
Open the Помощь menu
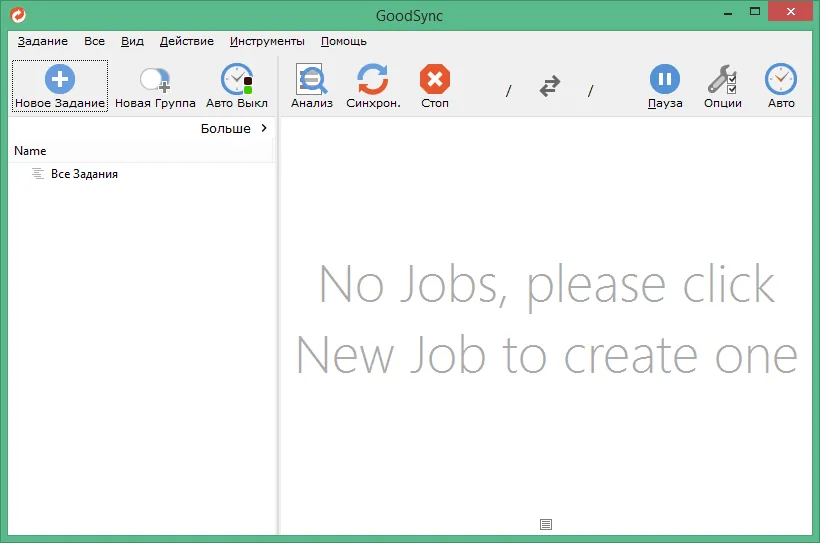[344, 41]
